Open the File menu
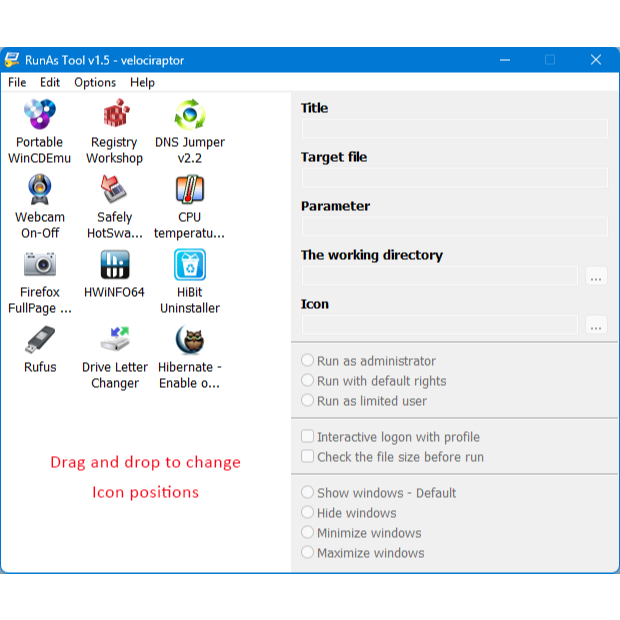This screenshot has width=620, height=620. point(17,82)
